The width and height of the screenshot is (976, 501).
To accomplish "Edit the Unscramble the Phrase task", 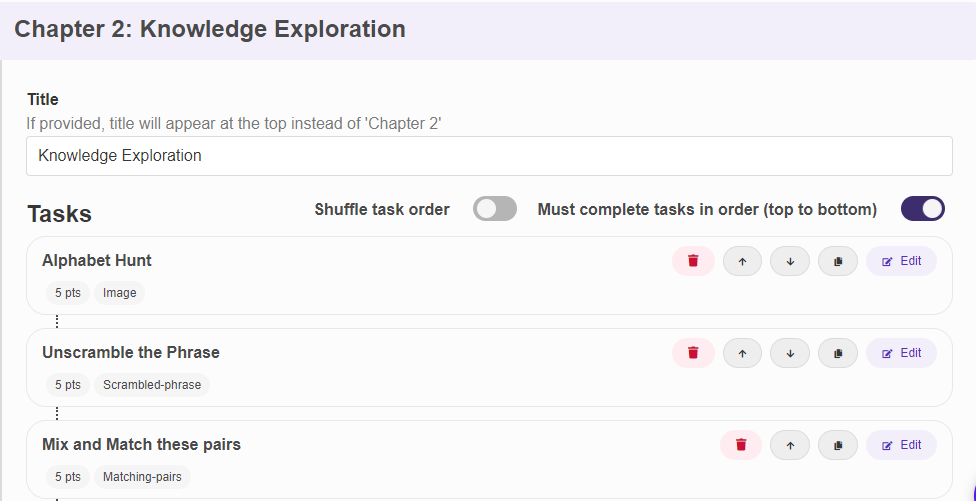I will coord(901,353).
